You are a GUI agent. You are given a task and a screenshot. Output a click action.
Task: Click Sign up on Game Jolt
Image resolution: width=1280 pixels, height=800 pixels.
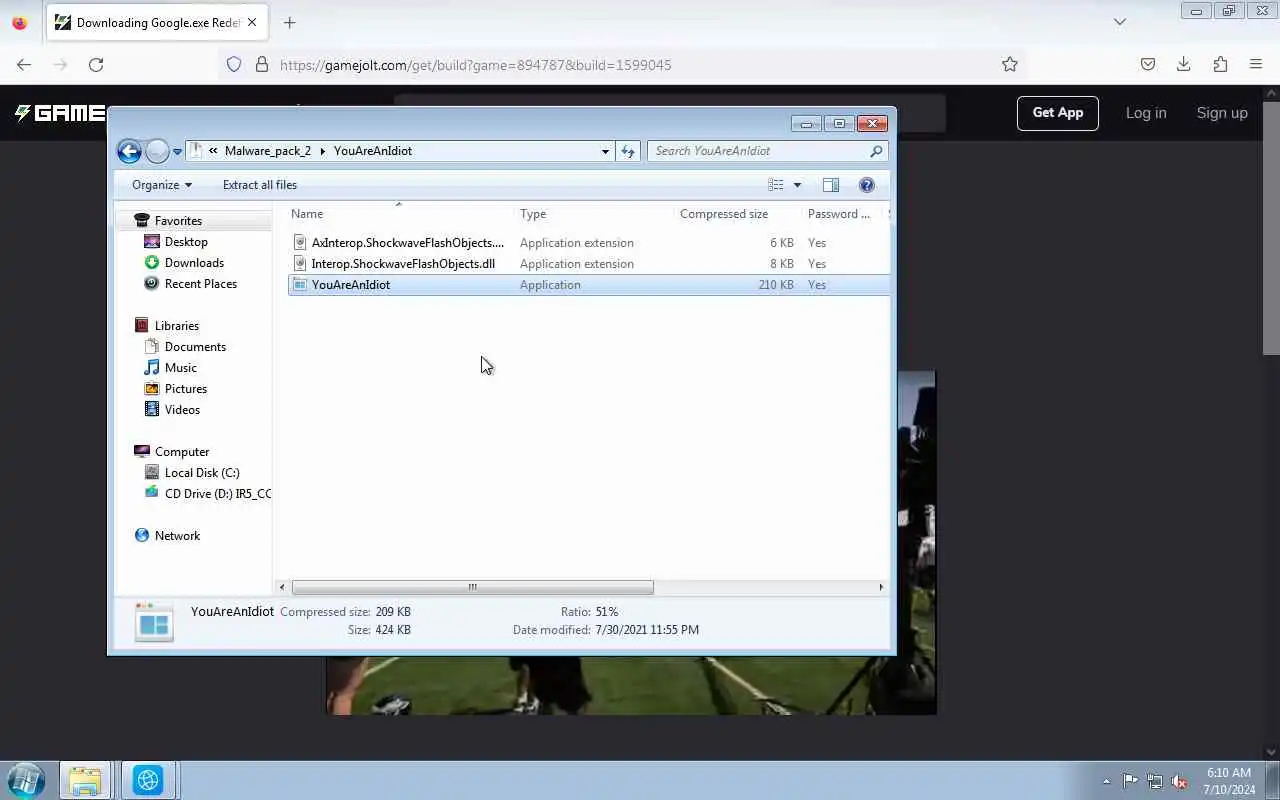pyautogui.click(x=1222, y=113)
